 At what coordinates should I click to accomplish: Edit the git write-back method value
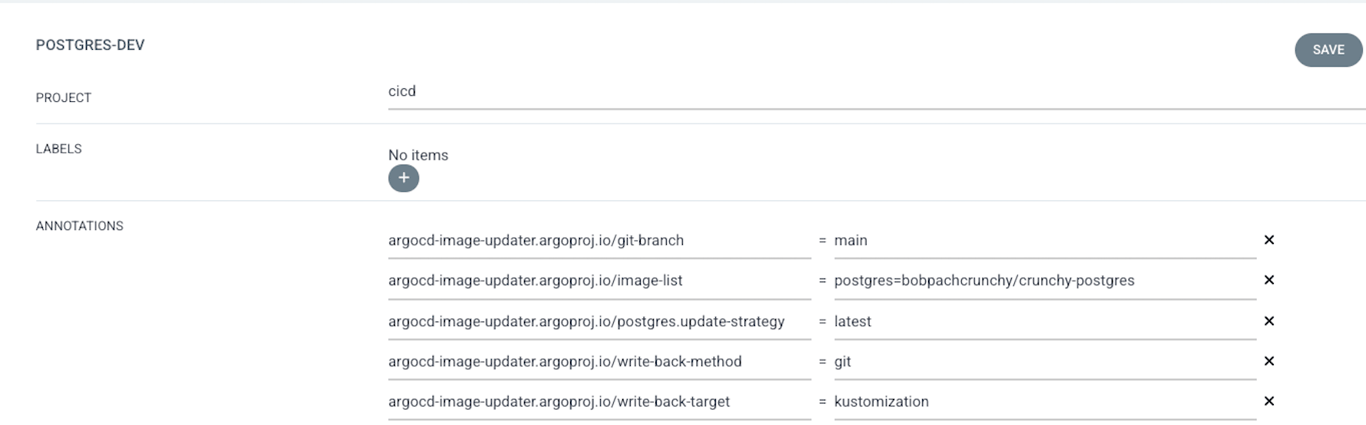1044,361
